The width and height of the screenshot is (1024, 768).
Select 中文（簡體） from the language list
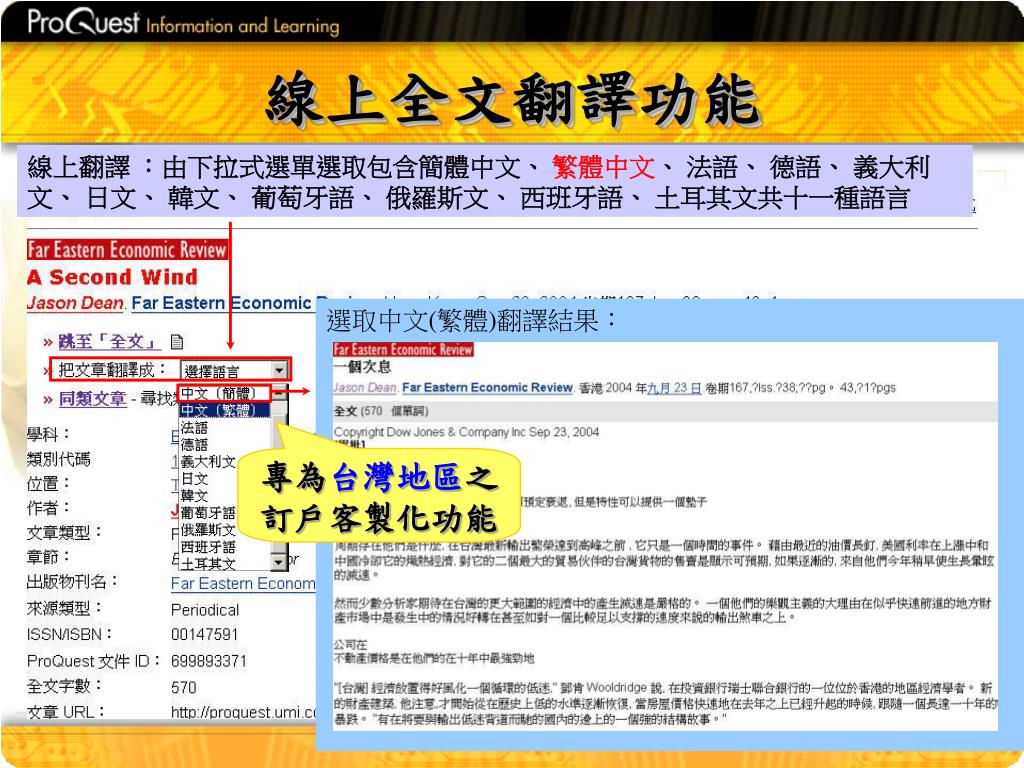pos(218,393)
